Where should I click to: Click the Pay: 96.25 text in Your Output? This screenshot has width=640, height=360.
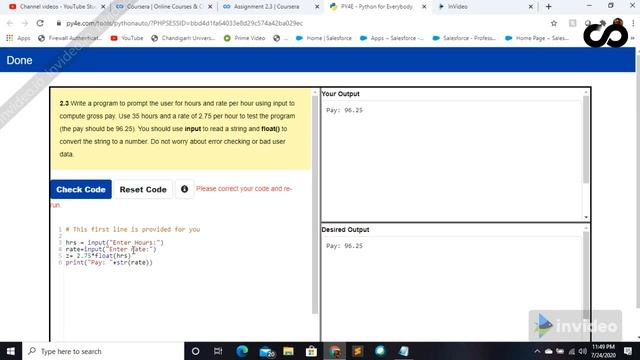344,110
